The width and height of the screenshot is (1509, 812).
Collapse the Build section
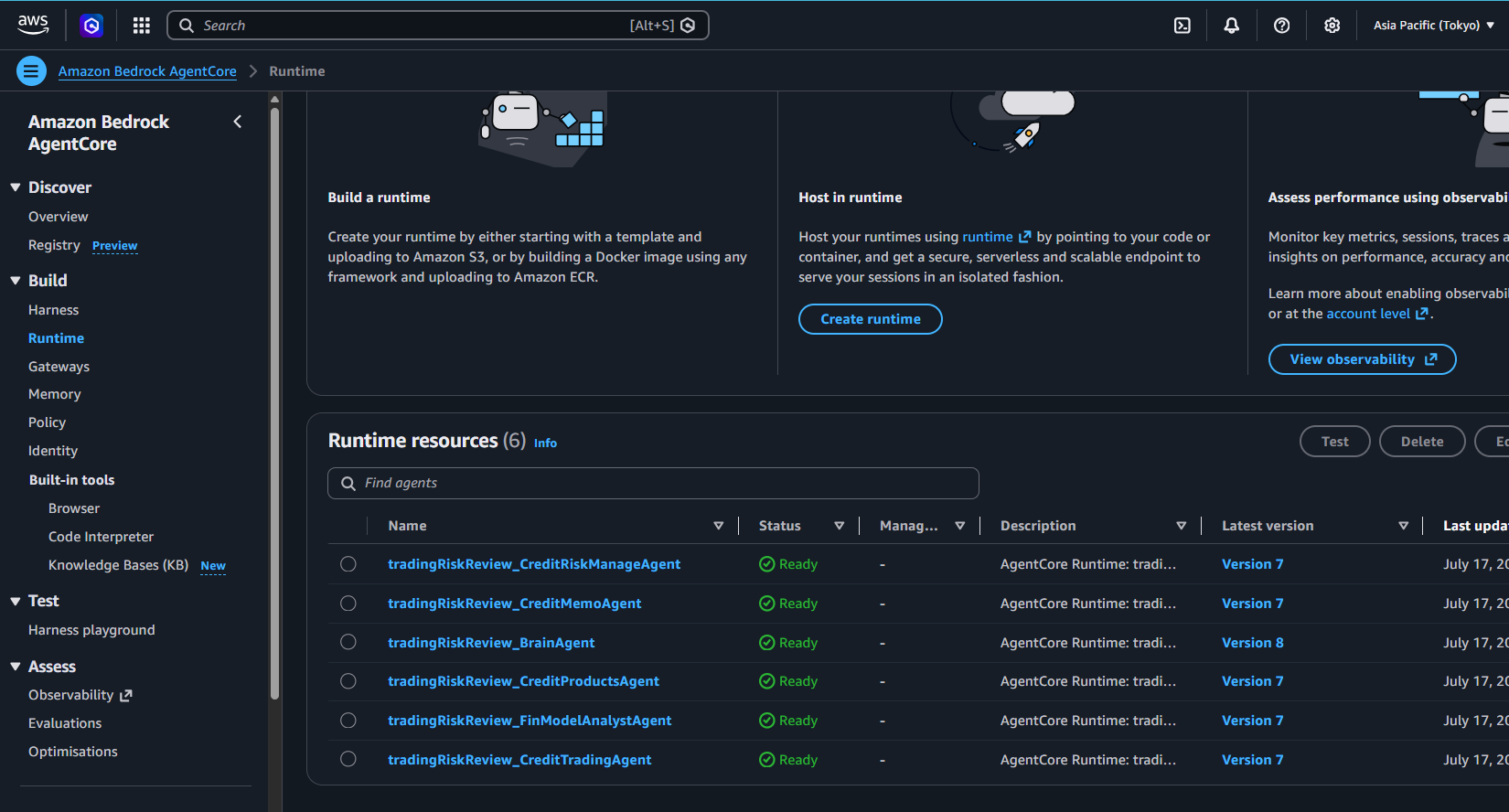(16, 281)
